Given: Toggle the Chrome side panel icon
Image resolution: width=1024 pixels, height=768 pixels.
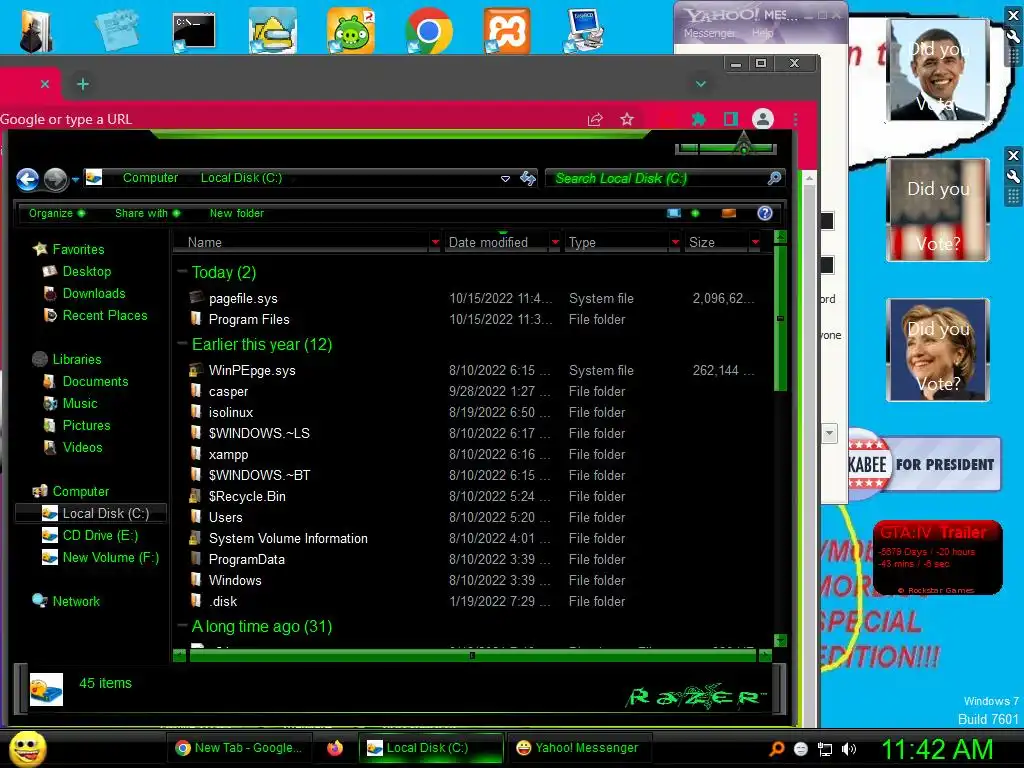Looking at the screenshot, I should pos(731,119).
